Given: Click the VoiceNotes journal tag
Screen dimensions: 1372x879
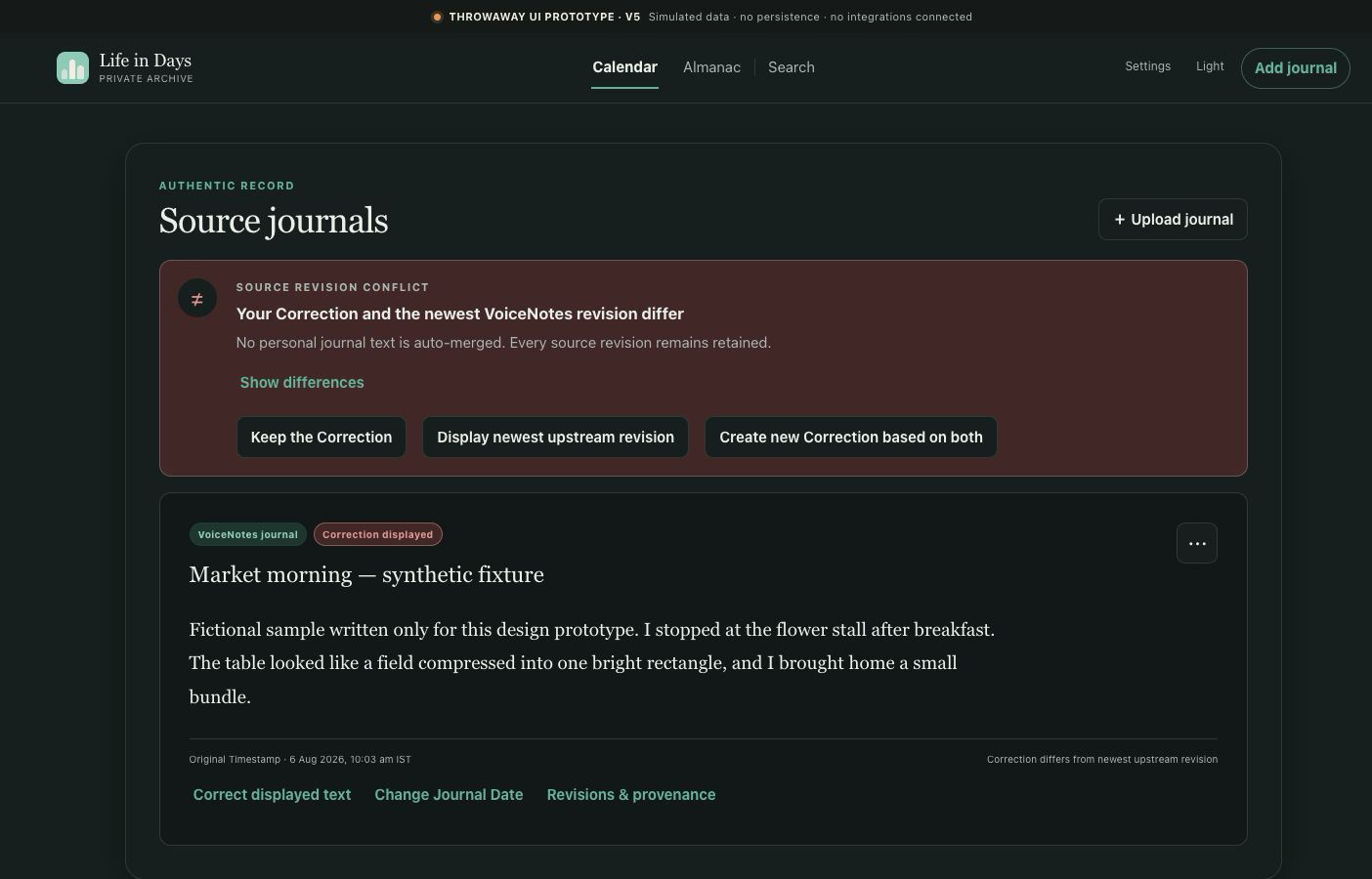Looking at the screenshot, I should click(248, 534).
